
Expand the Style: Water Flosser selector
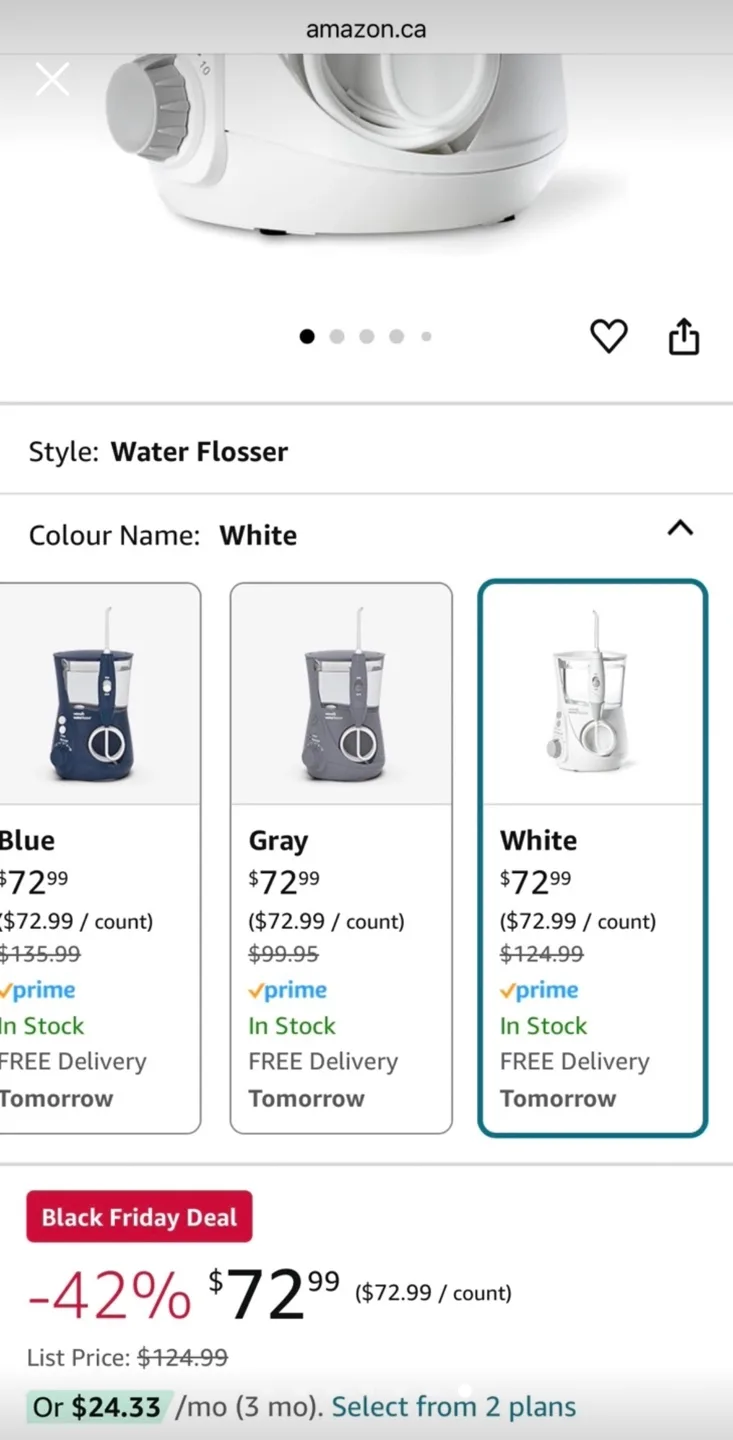point(199,451)
